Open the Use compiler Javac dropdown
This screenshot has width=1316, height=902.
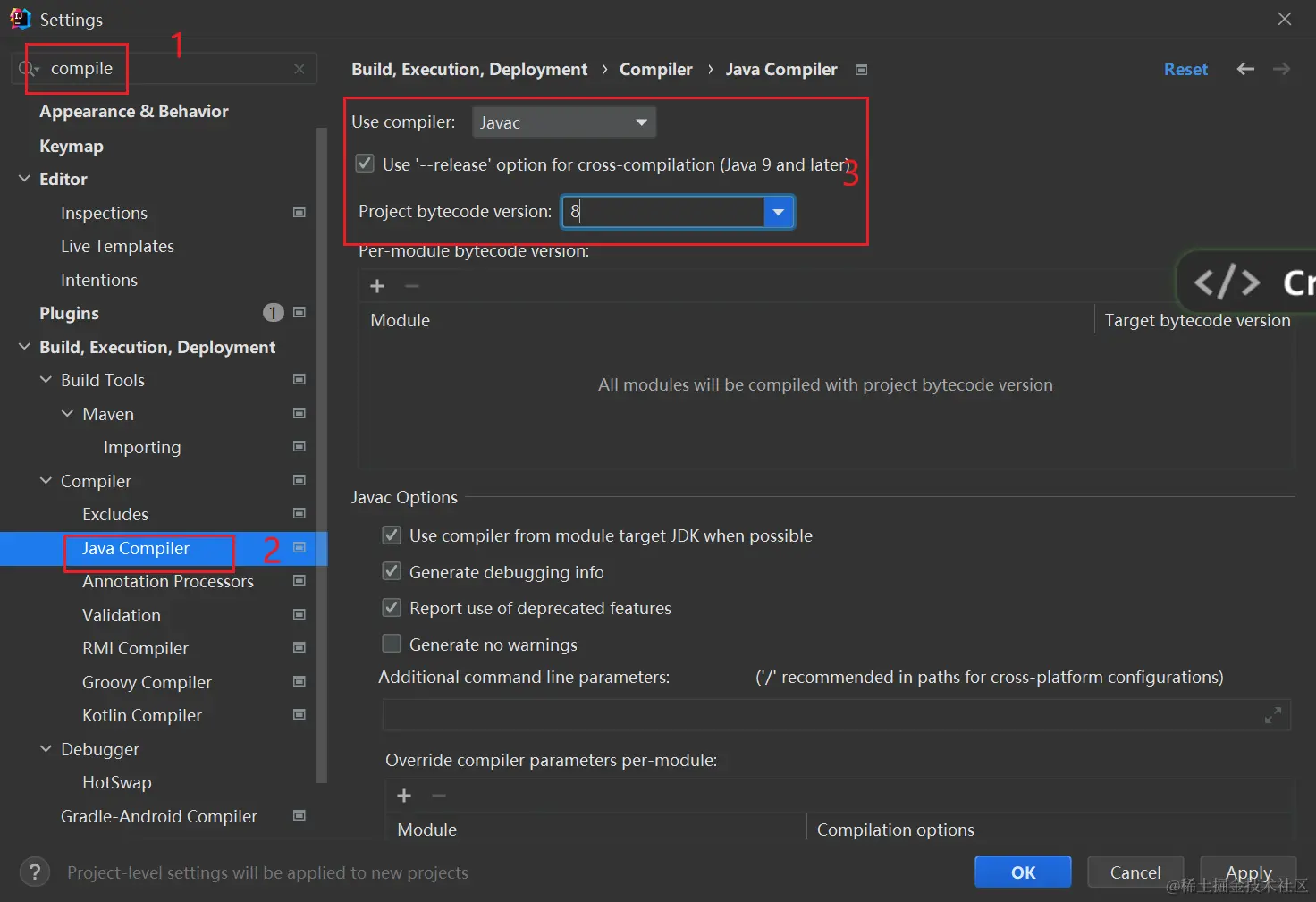[x=564, y=122]
